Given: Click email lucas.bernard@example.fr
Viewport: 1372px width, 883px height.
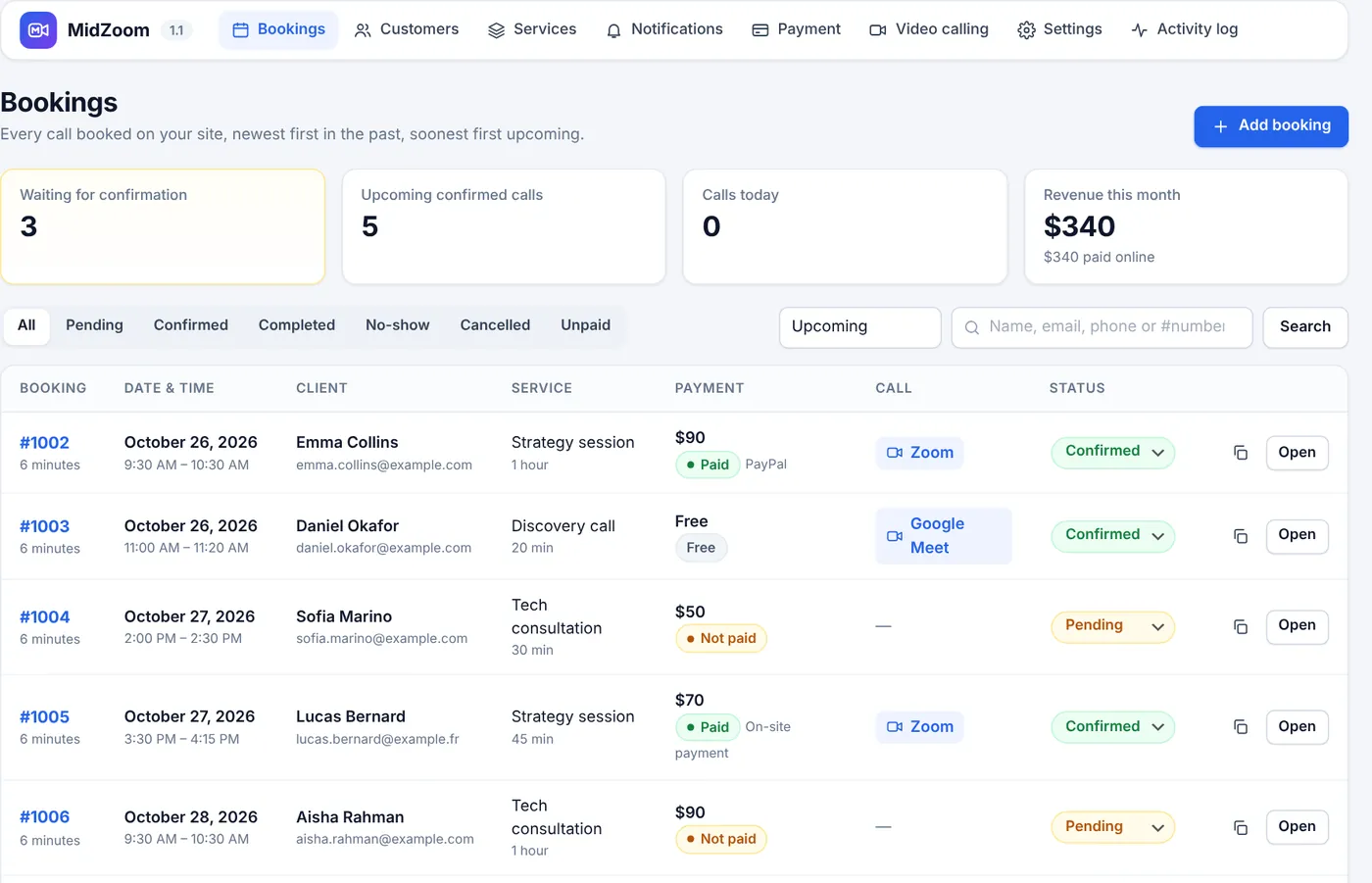Looking at the screenshot, I should (377, 739).
